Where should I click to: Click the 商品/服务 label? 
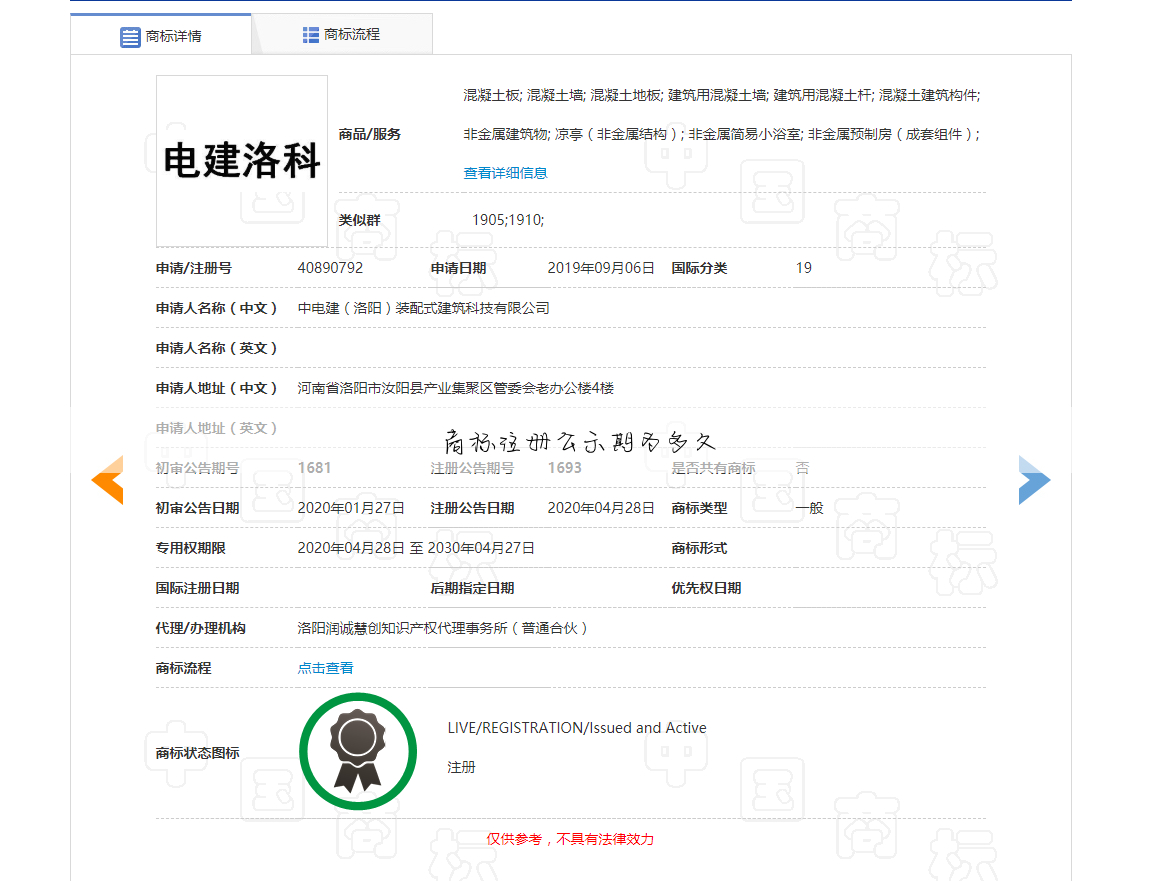(x=369, y=134)
